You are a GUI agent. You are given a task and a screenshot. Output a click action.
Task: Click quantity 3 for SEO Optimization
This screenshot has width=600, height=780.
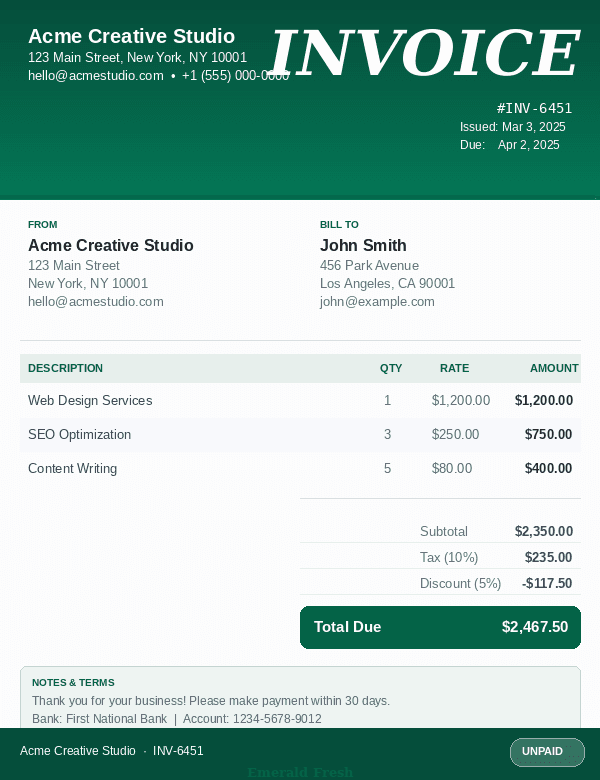pos(388,434)
